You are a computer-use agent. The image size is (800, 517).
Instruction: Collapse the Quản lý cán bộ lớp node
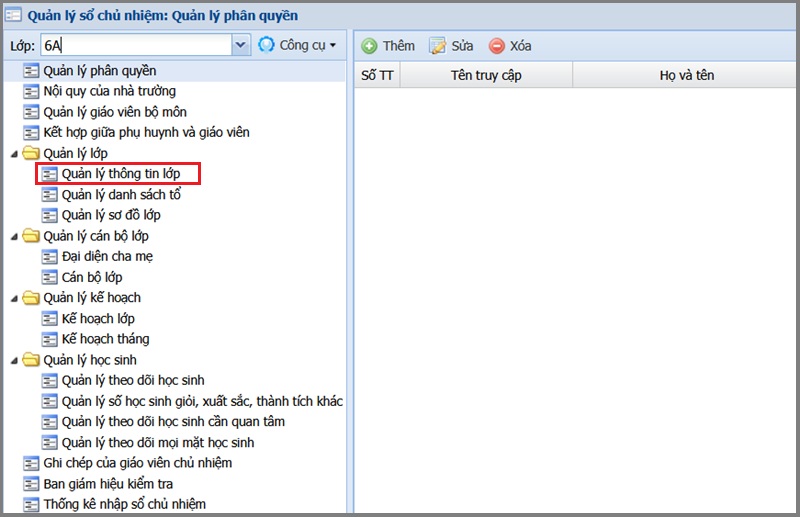[x=14, y=236]
